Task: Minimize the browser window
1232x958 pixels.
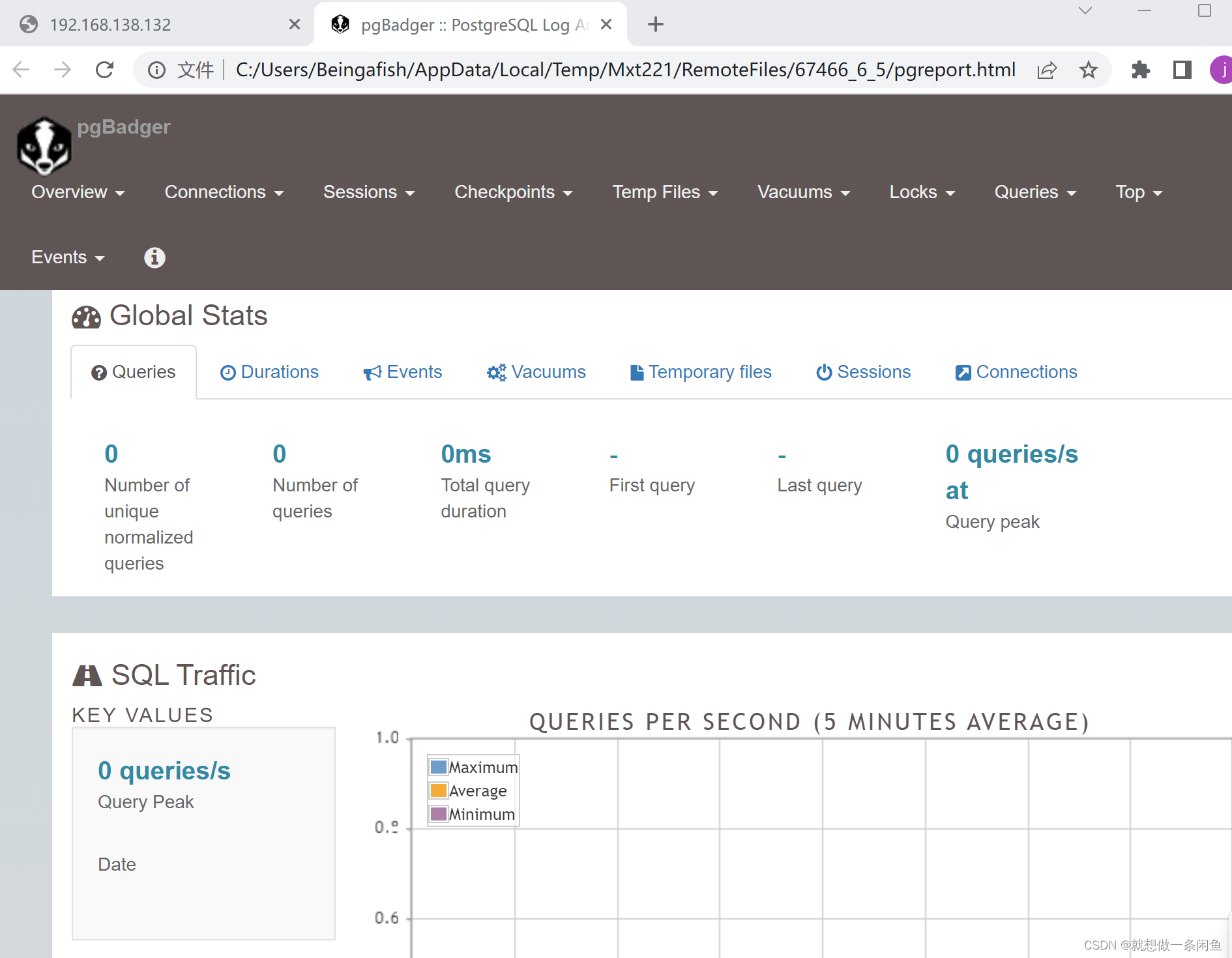Action: (x=1145, y=10)
